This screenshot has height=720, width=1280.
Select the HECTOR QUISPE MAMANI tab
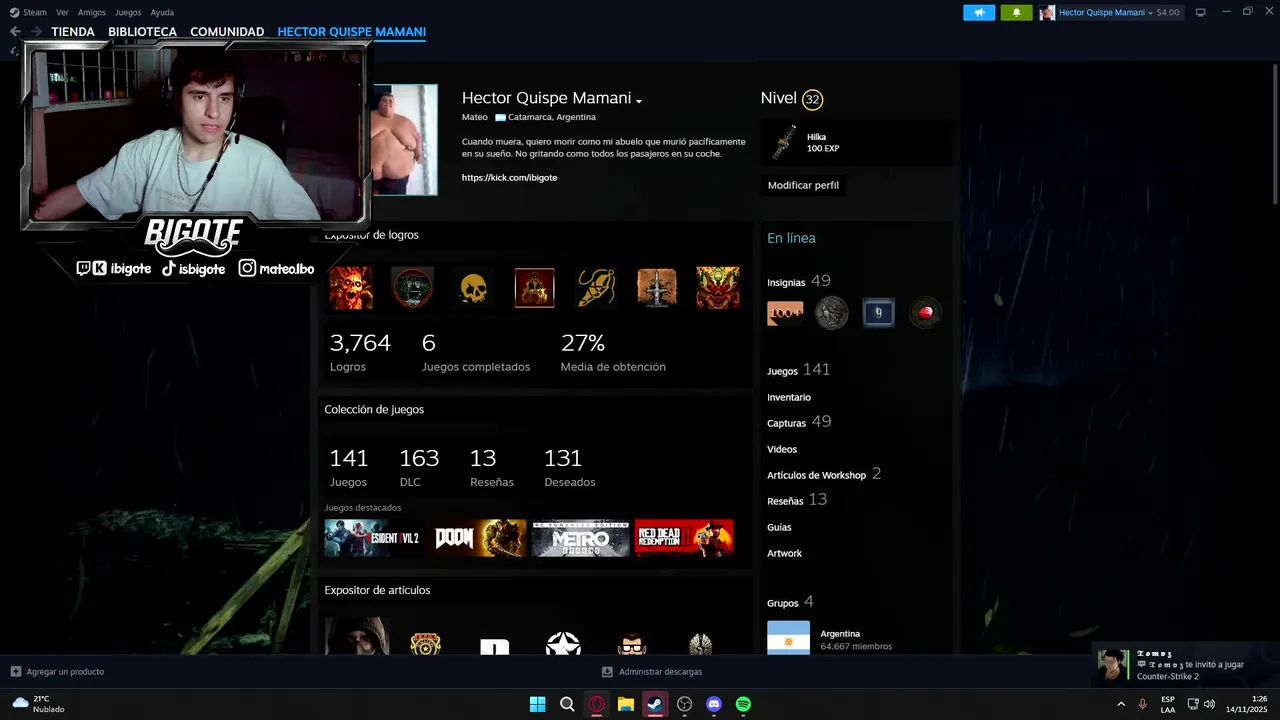351,32
